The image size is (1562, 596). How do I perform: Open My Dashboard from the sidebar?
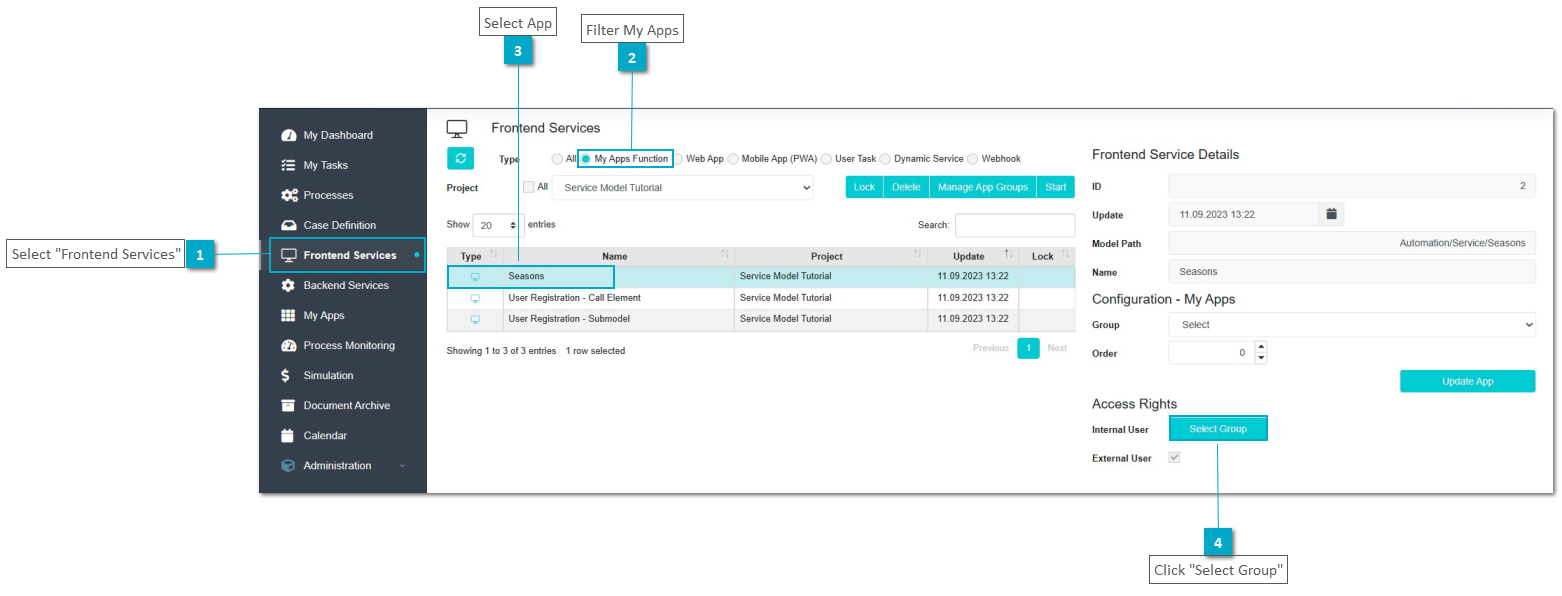[338, 135]
